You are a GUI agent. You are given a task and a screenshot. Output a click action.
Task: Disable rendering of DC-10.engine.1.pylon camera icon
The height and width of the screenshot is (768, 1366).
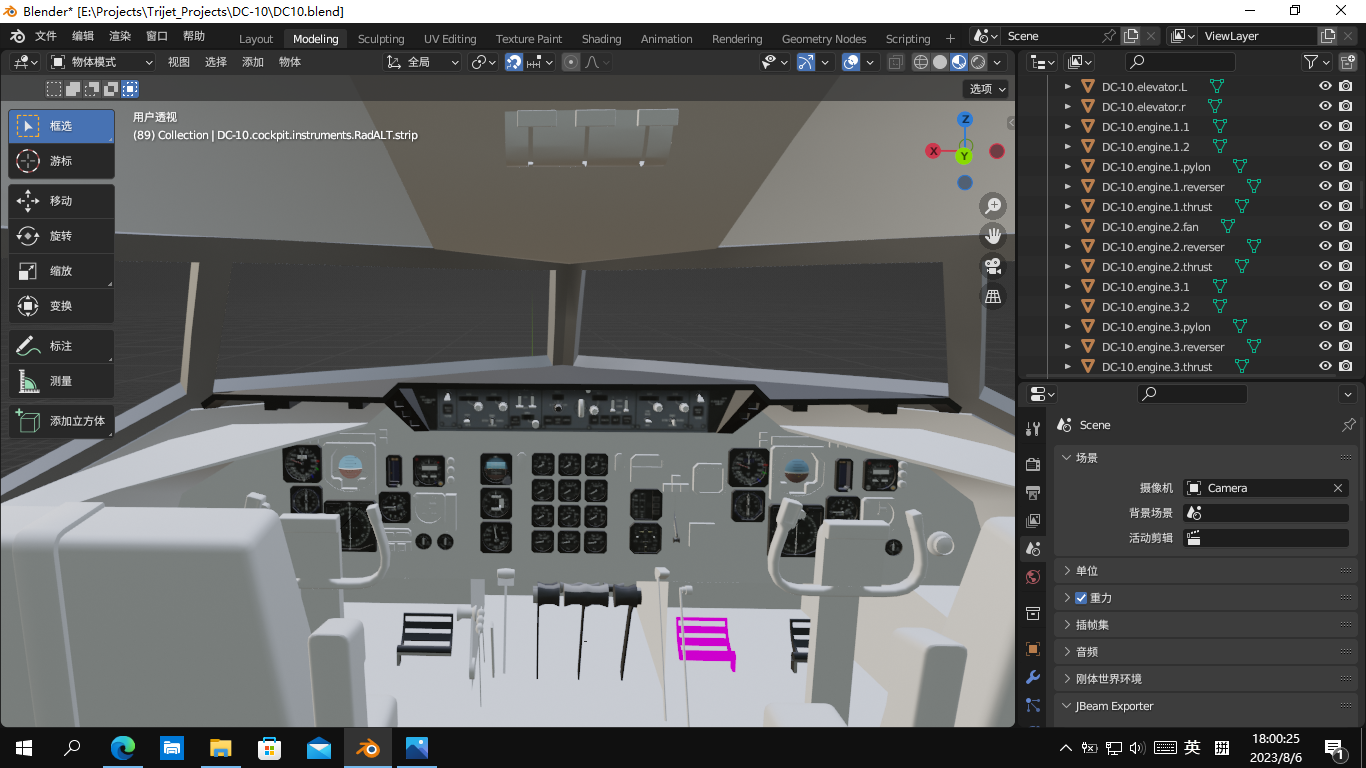1346,166
